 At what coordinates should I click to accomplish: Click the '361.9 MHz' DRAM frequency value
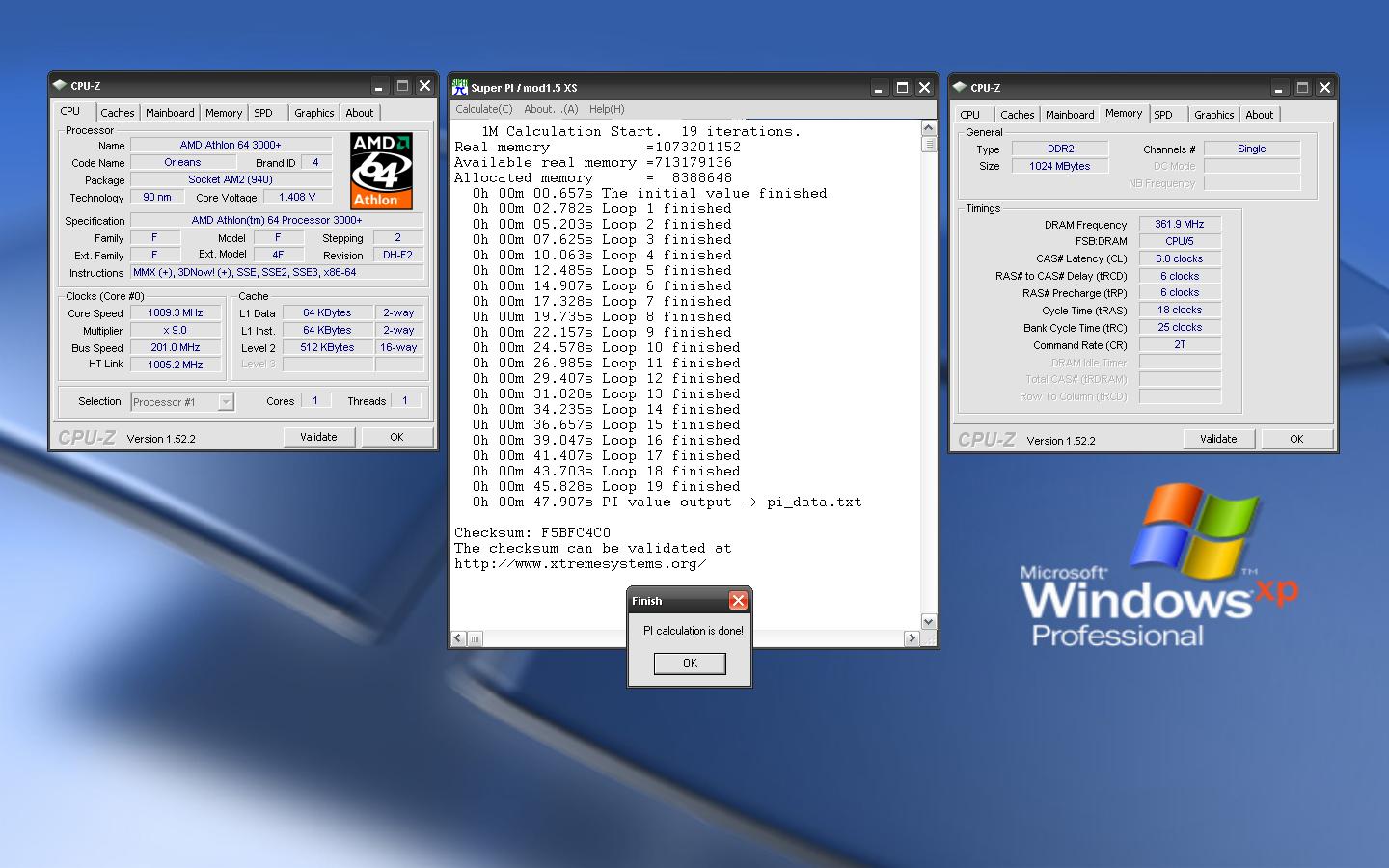[1180, 224]
